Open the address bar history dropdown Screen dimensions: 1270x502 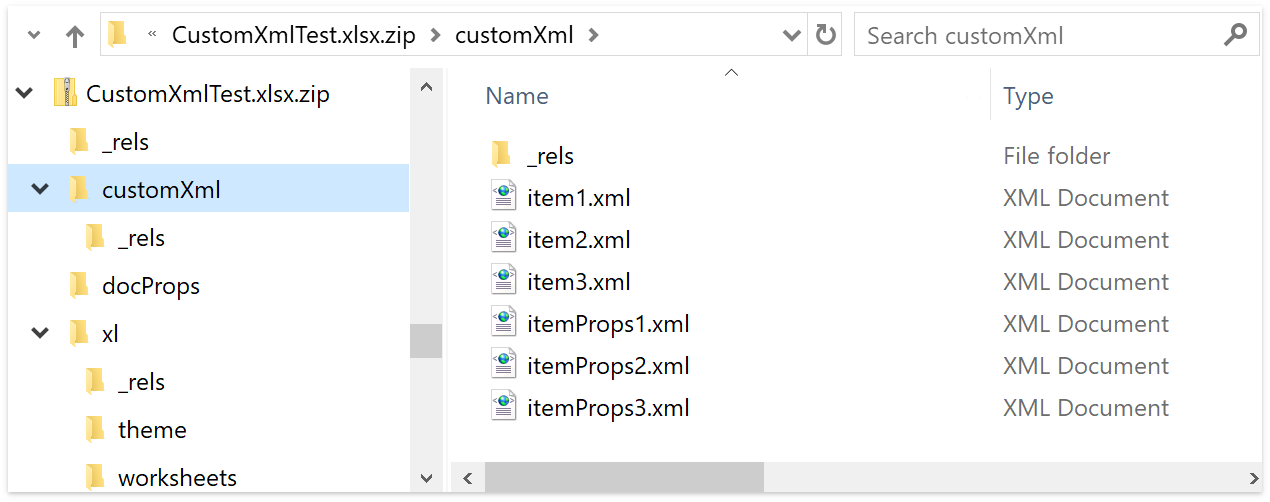(x=791, y=36)
